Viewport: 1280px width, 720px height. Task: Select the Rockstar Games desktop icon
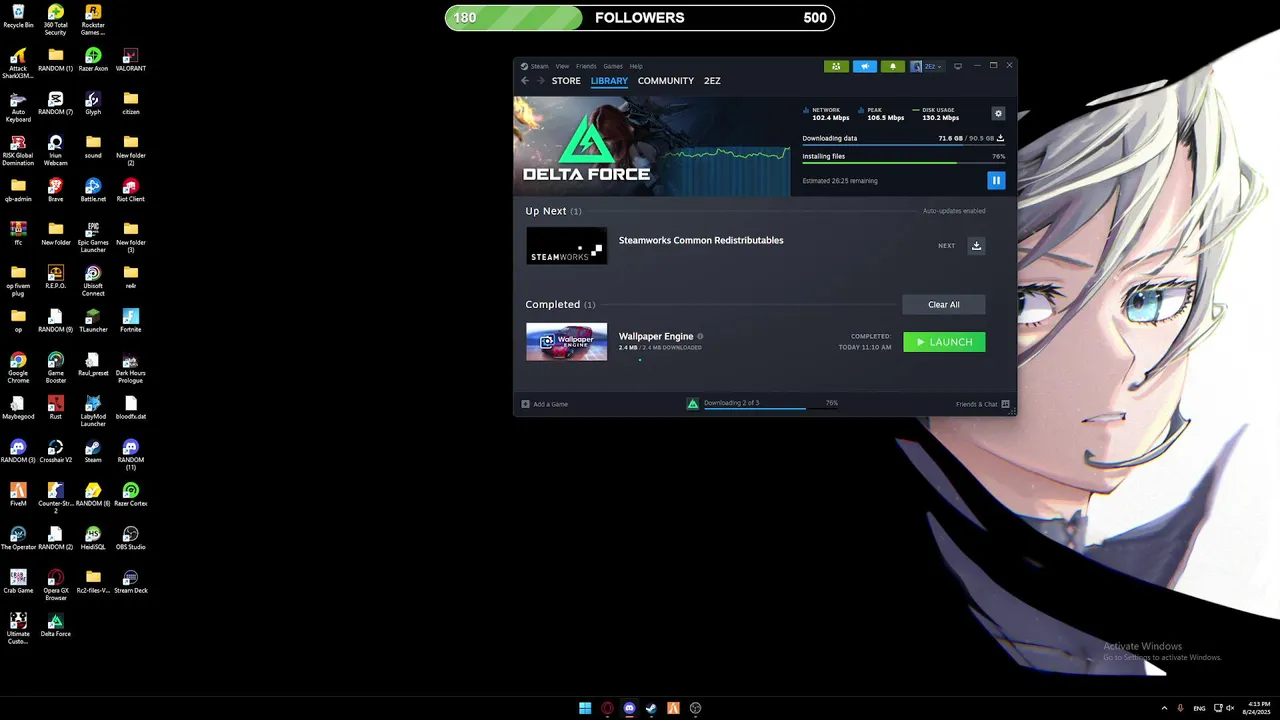pos(93,20)
